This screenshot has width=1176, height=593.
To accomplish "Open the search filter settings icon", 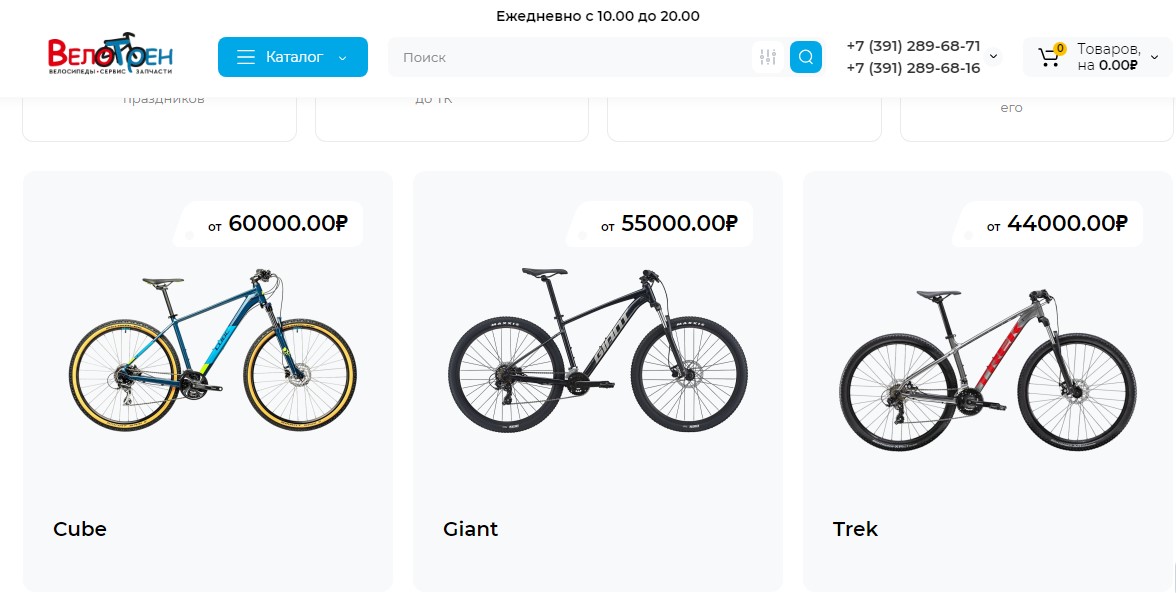I will [768, 57].
